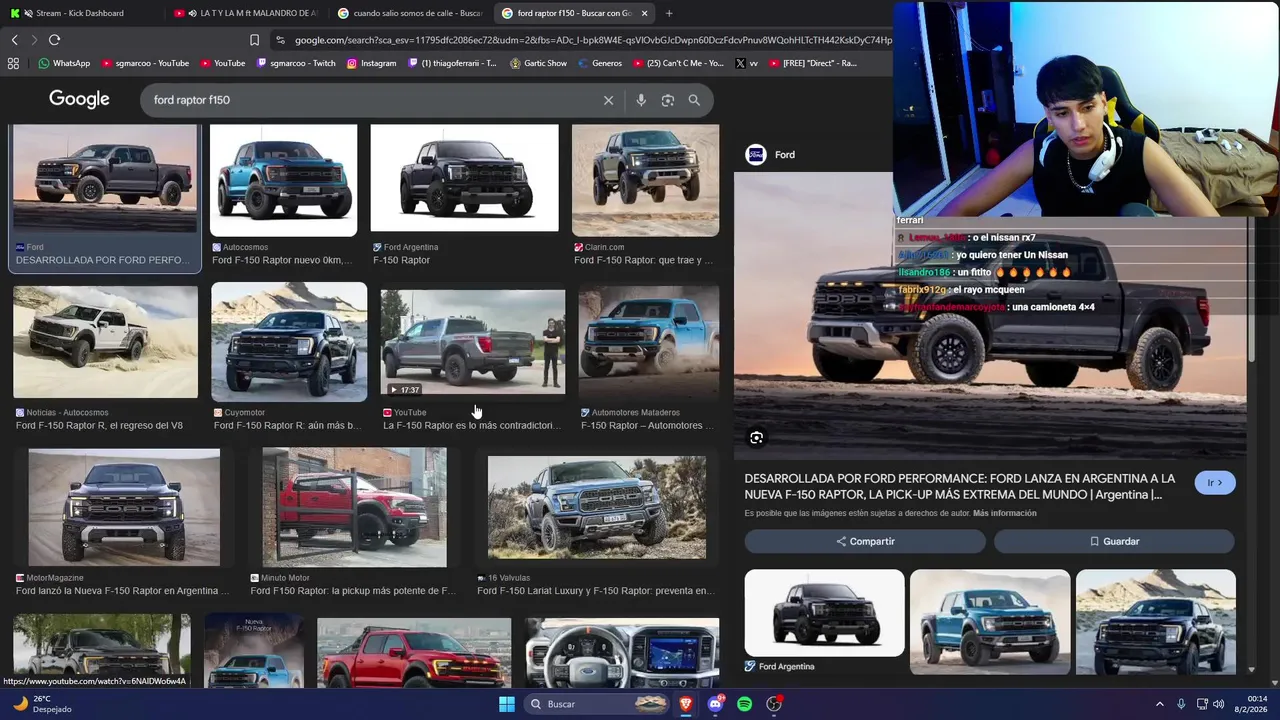
Task: Select the Ford Argentina black F-150 Raptor thumbnail
Action: pyautogui.click(x=464, y=178)
